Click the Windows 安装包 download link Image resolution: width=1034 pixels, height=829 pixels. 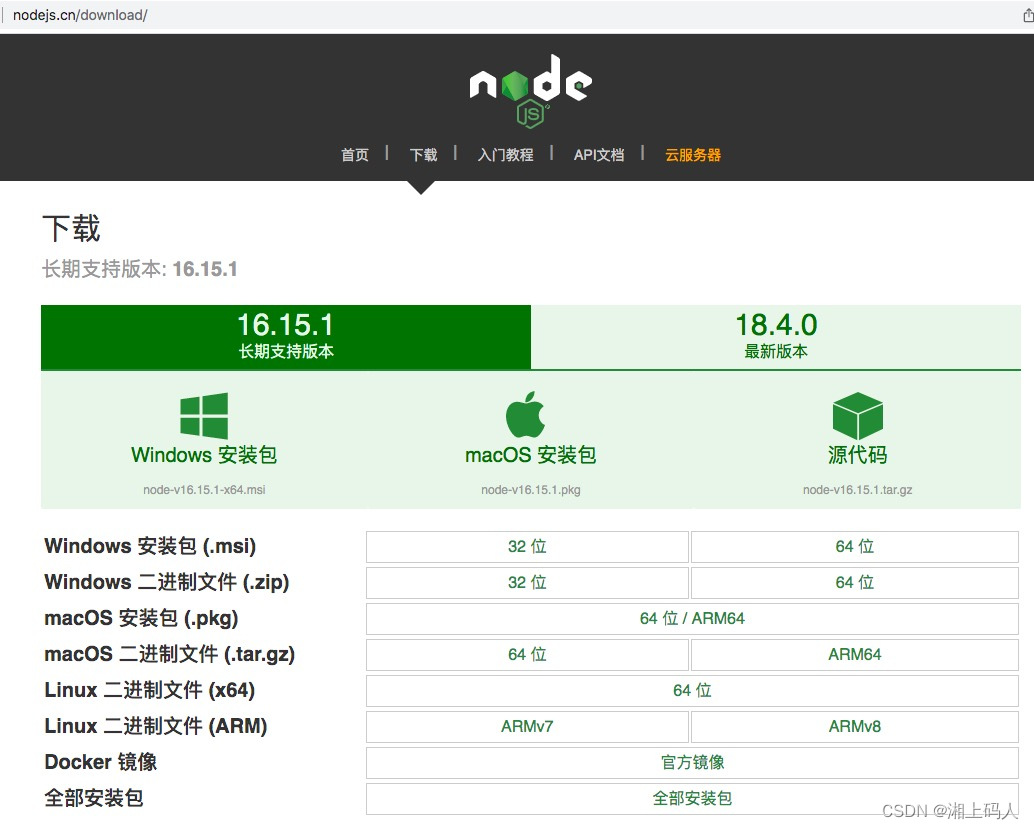pos(204,455)
